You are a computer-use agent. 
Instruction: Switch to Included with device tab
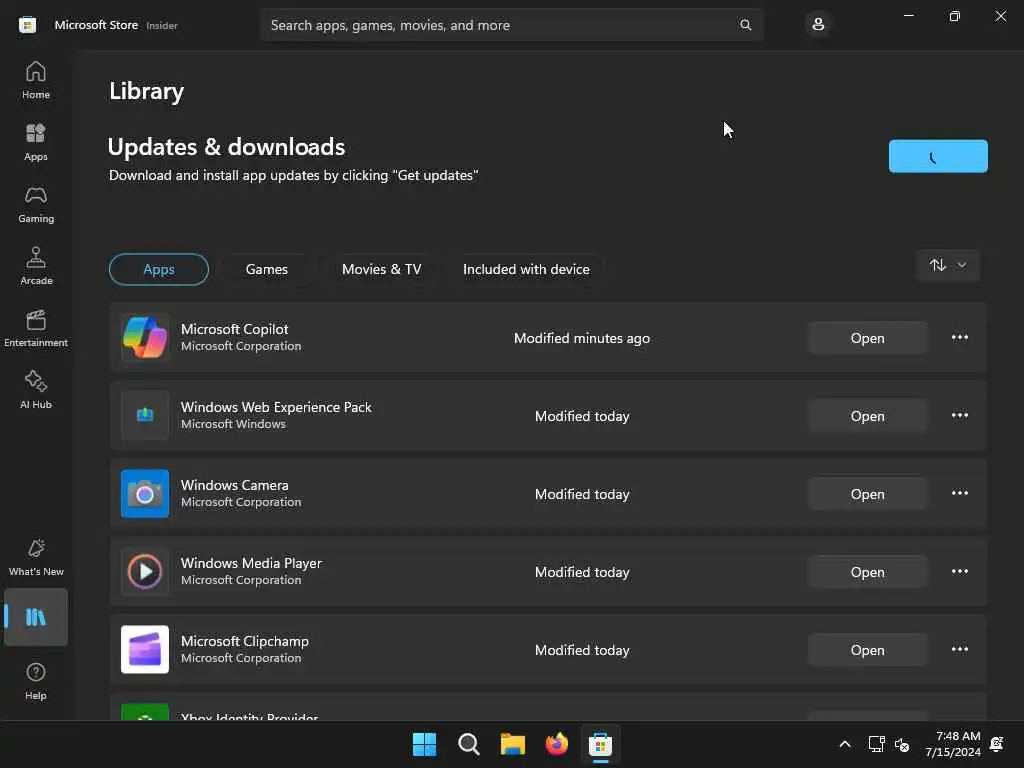[526, 269]
